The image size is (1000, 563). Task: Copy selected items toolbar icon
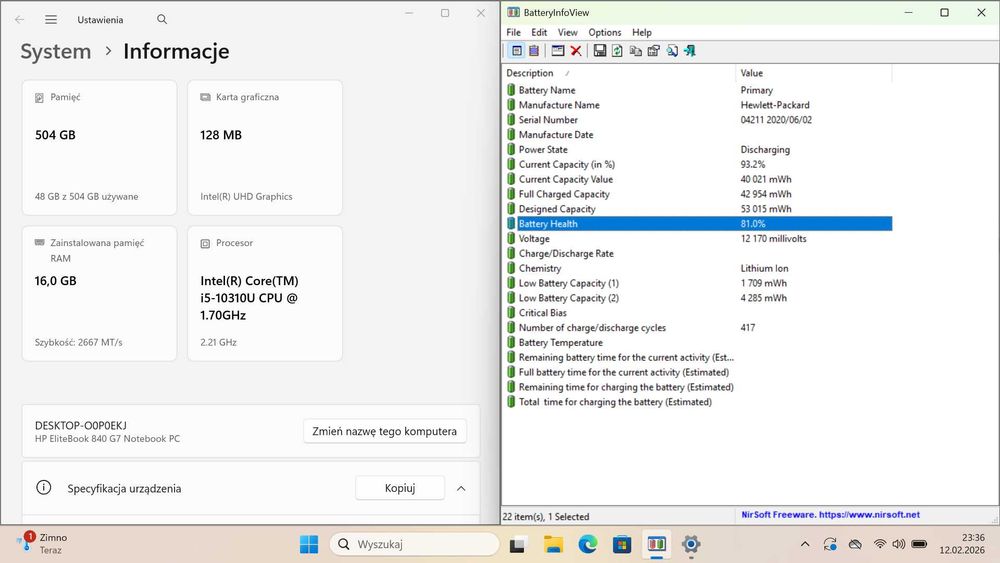[635, 50]
